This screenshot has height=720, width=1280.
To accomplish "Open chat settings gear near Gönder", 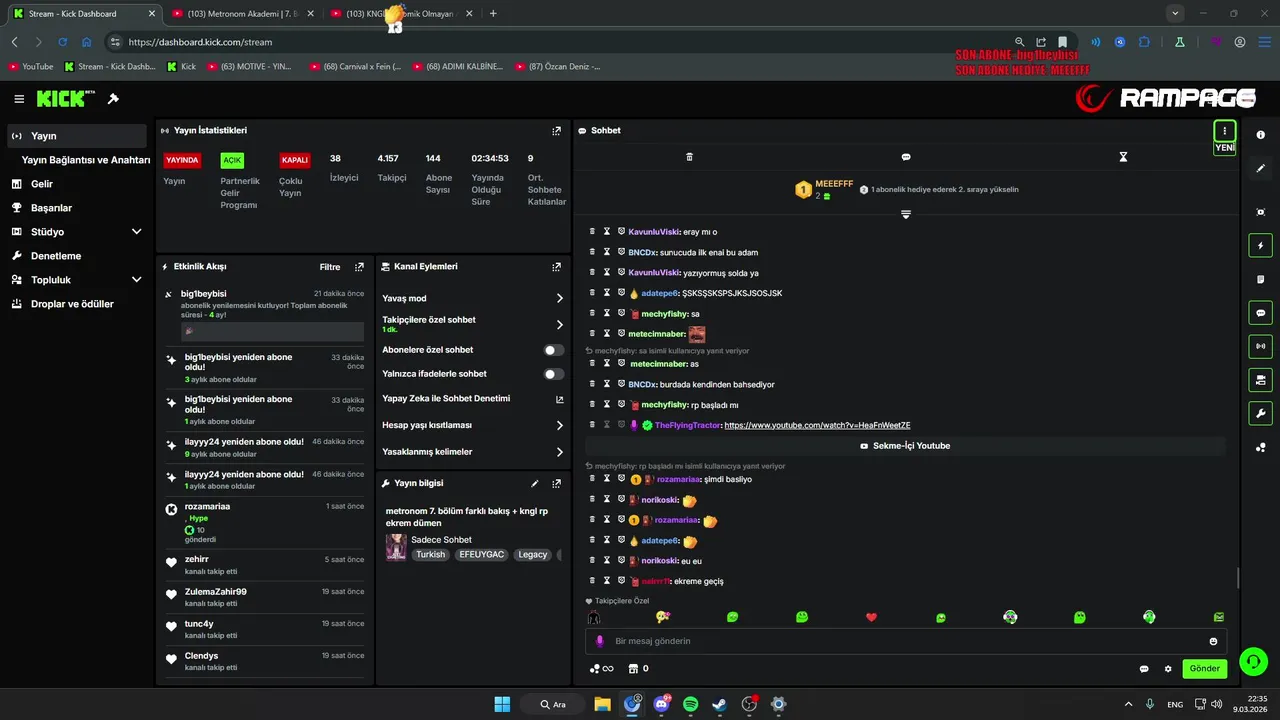I will pos(1168,669).
